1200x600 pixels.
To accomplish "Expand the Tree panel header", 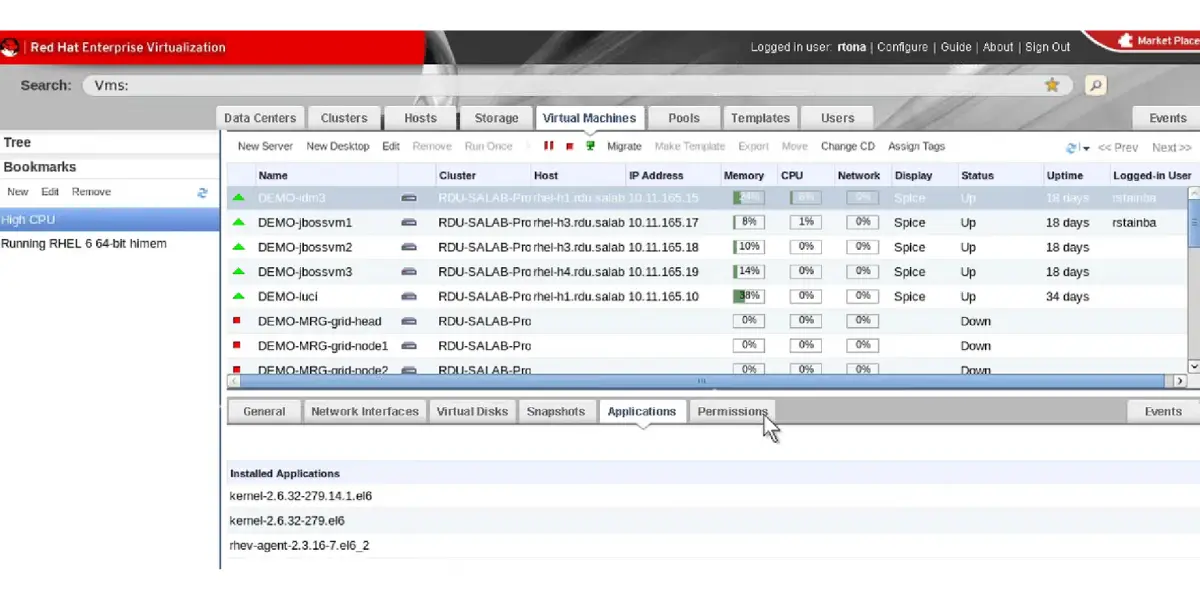I will (x=109, y=143).
